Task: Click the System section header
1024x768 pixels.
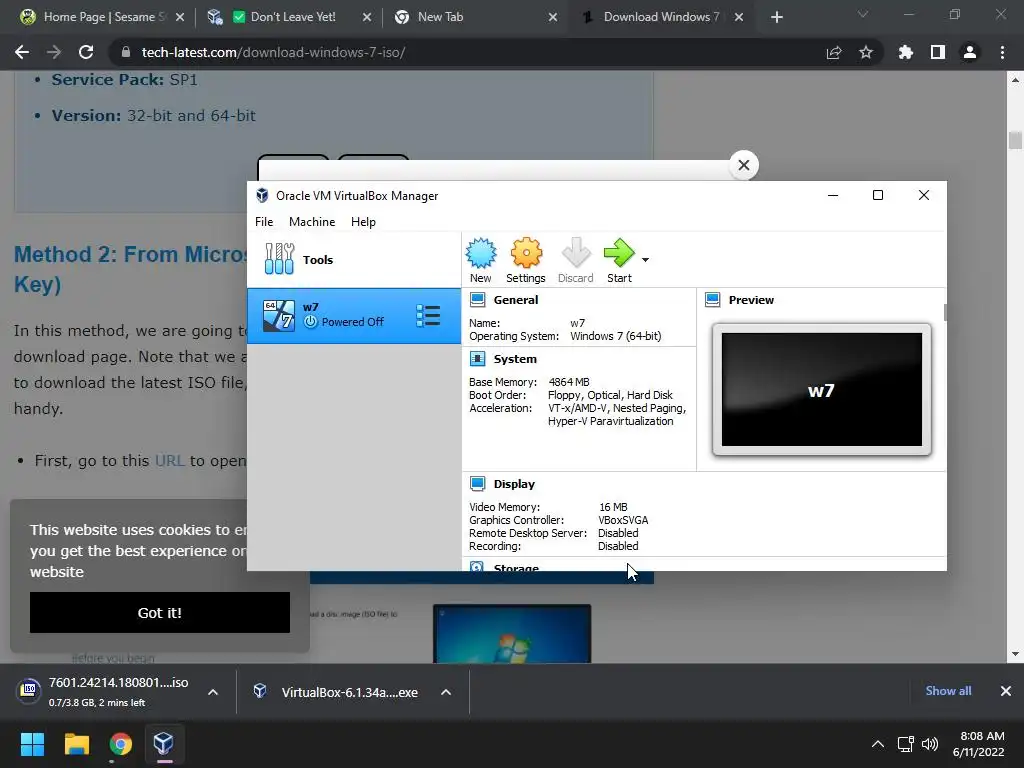Action: coord(515,359)
